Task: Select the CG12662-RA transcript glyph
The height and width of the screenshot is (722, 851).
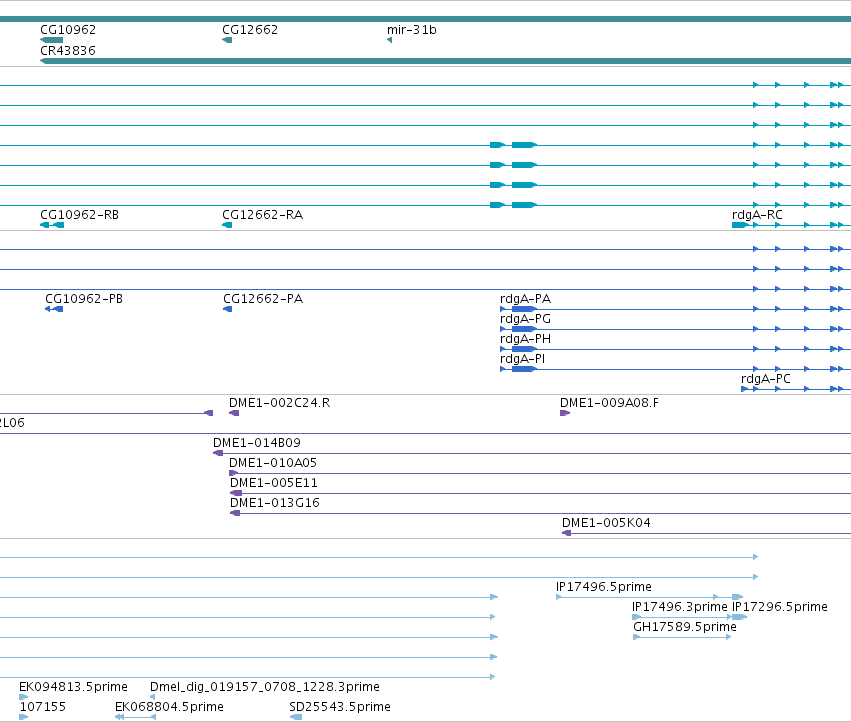Action: [227, 225]
